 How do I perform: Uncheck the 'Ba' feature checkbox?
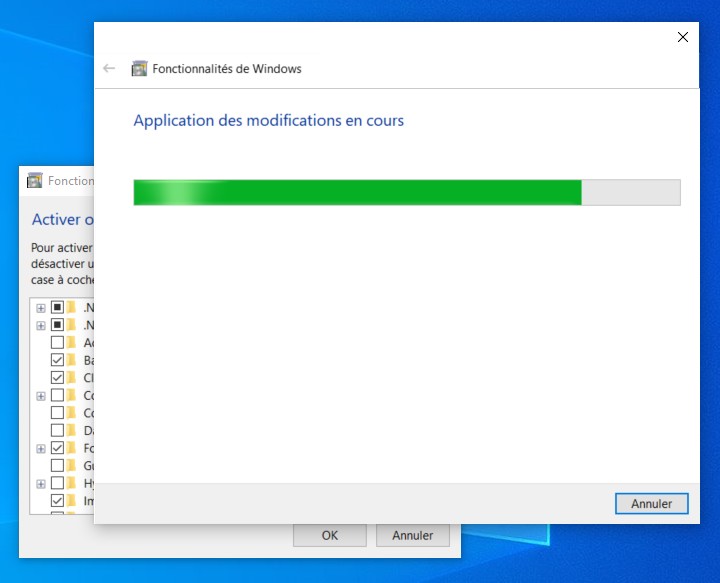tap(57, 360)
